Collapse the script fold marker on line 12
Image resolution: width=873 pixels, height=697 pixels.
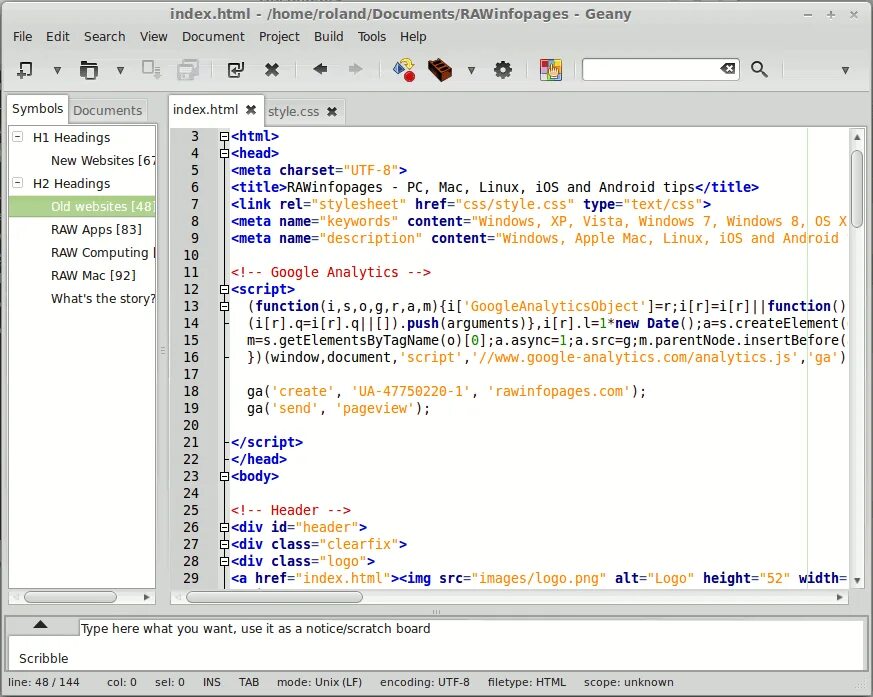(224, 289)
